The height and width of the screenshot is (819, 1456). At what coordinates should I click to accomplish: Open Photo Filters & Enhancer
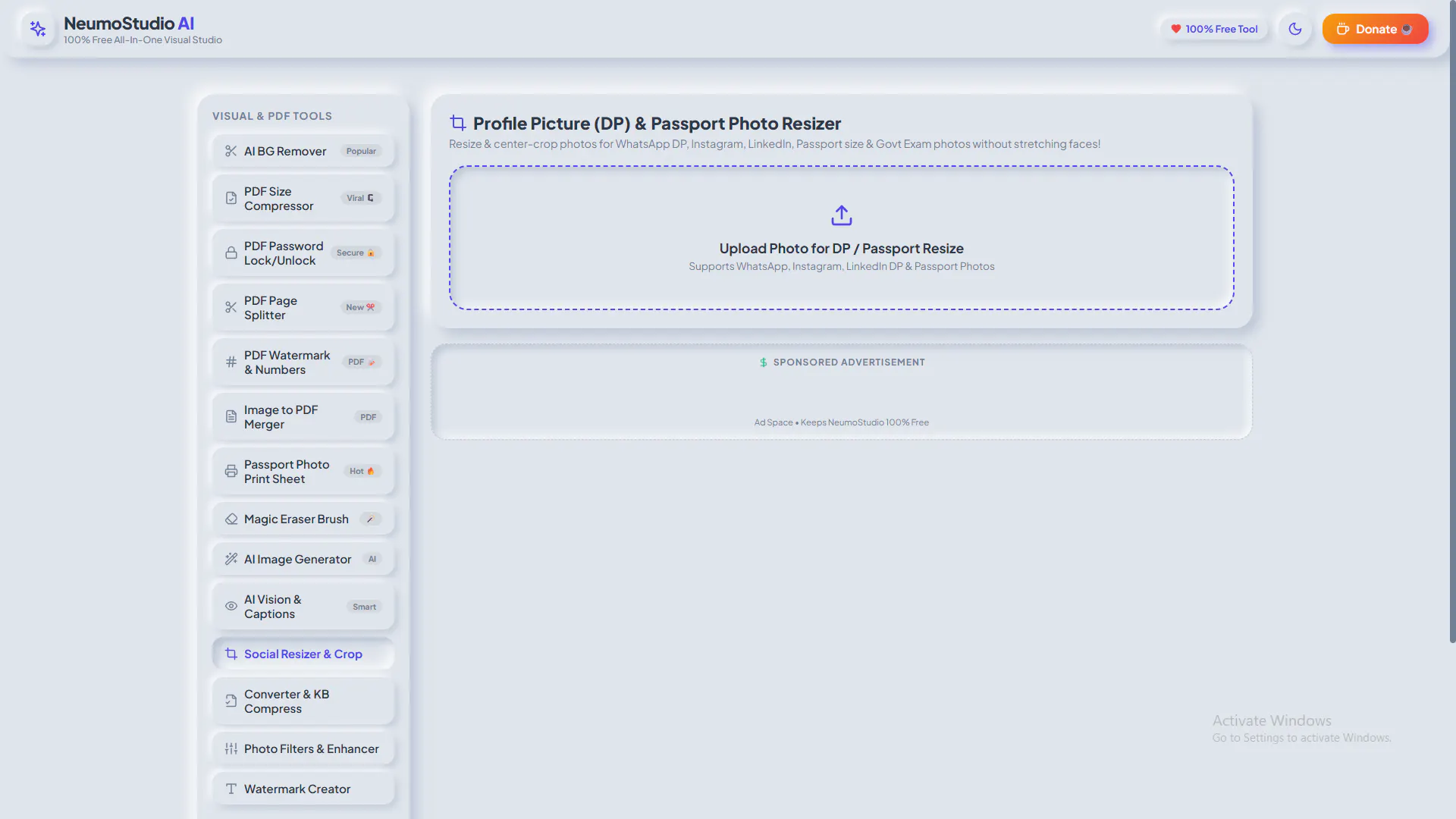pos(303,748)
